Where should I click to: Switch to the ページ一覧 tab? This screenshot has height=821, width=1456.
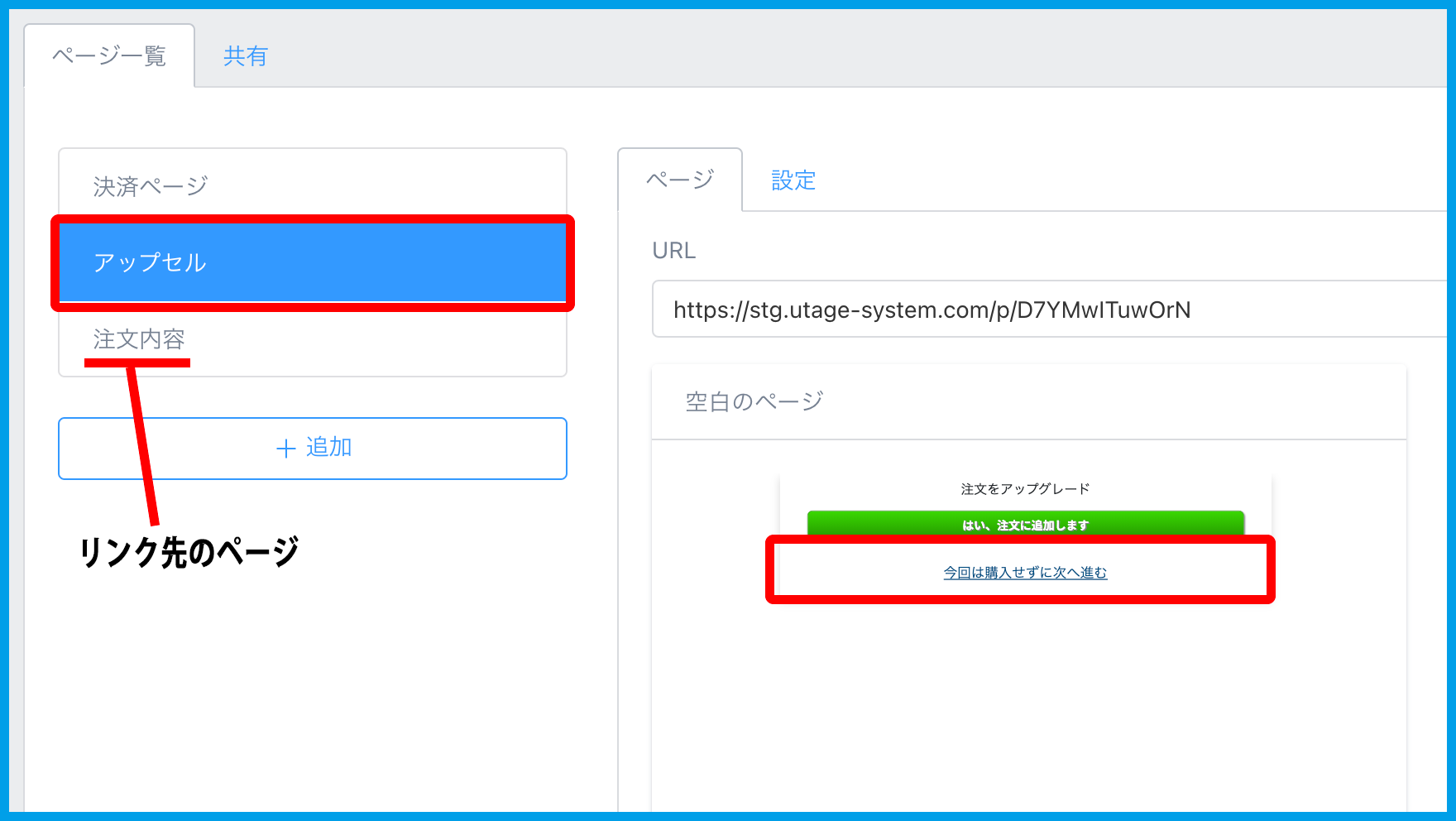pyautogui.click(x=109, y=56)
